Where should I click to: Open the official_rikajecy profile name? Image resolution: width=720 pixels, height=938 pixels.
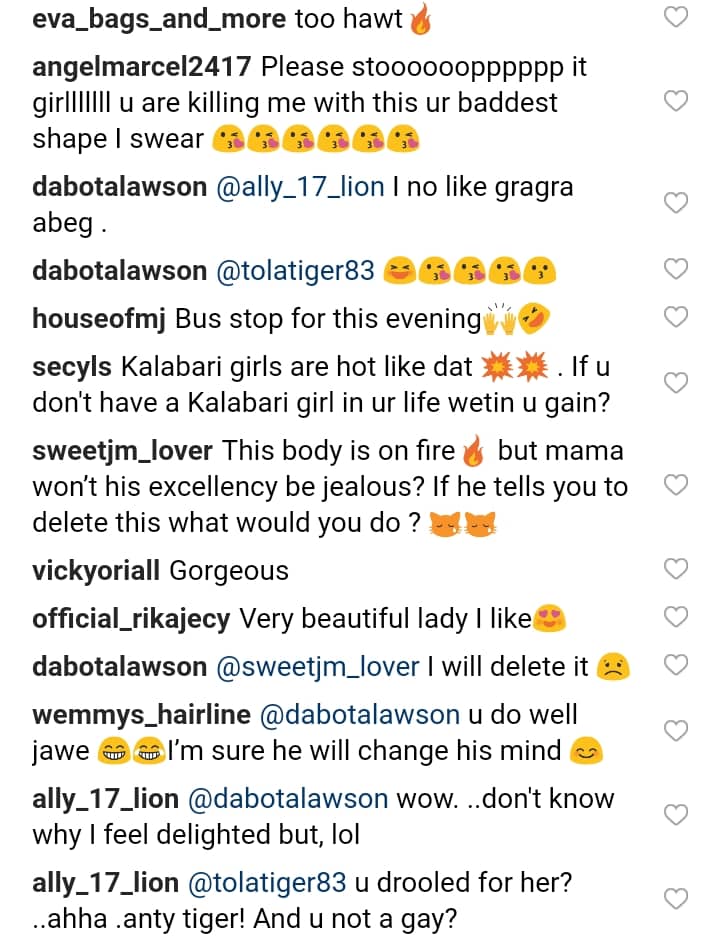point(131,619)
